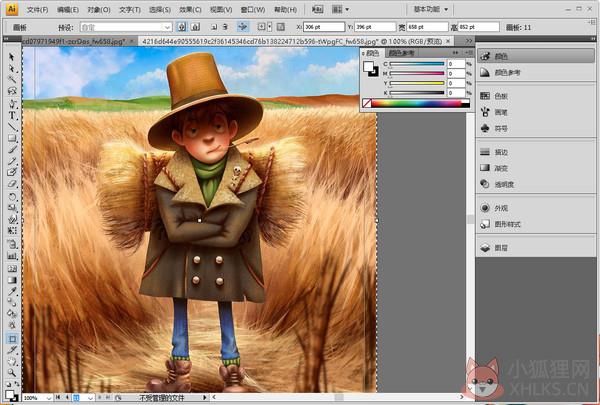This screenshot has width=600, height=405.
Task: Select the Pen tool
Action: pyautogui.click(x=12, y=103)
